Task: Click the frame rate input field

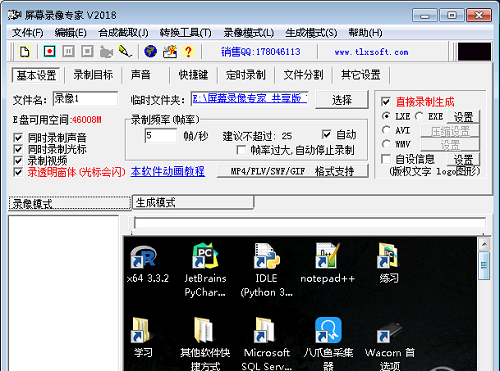Action: tap(161, 135)
